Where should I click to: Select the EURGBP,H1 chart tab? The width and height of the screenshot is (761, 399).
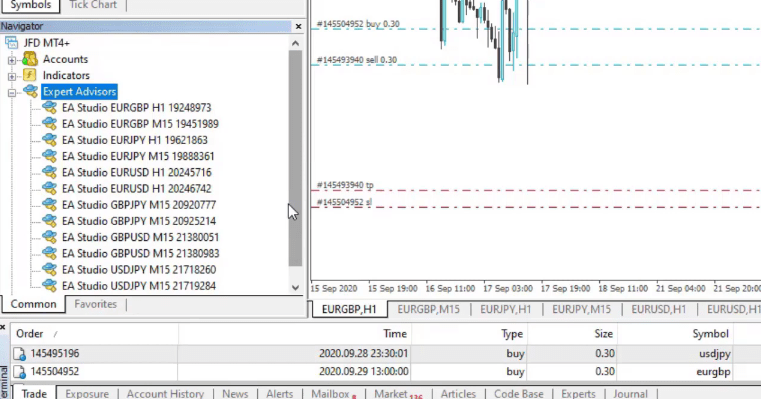(349, 309)
